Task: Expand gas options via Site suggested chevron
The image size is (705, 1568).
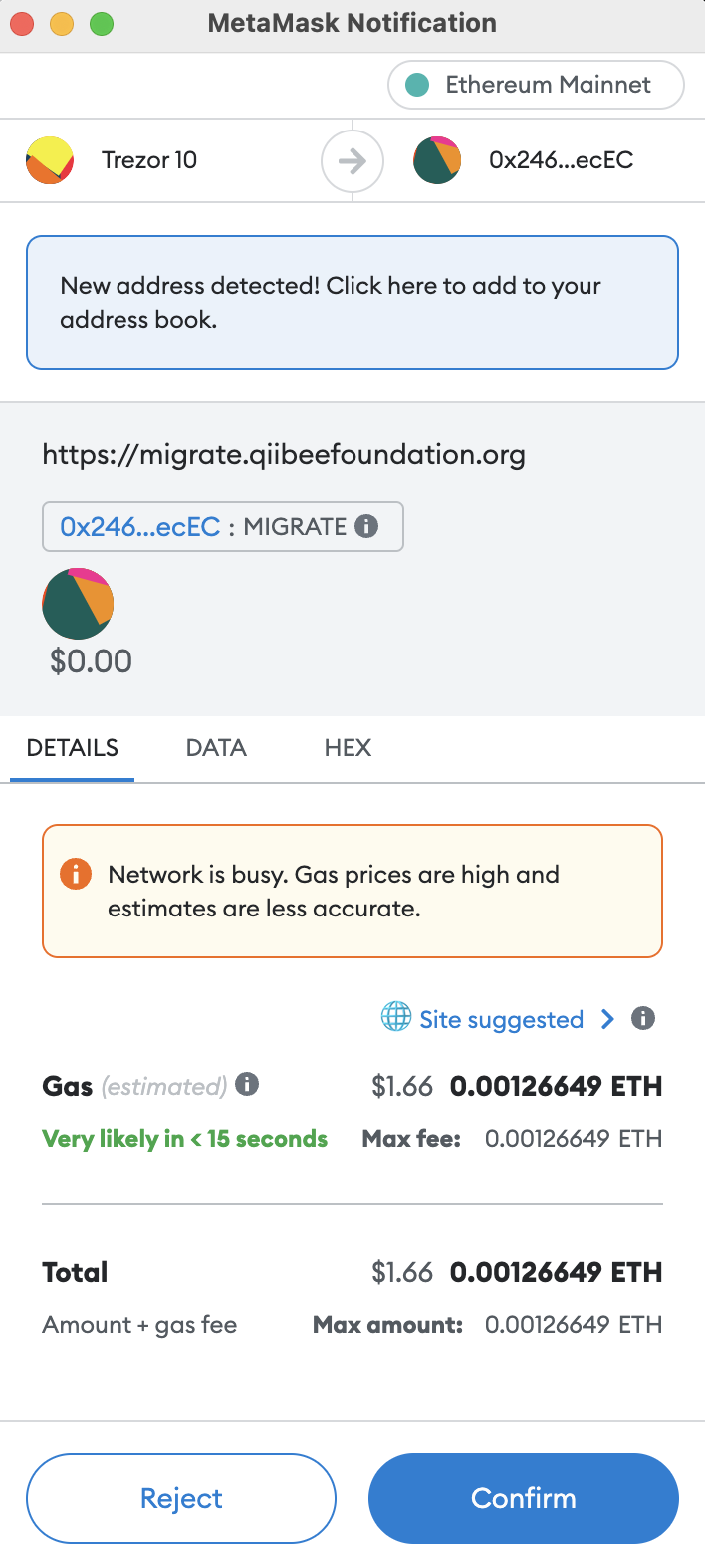Action: [607, 1018]
